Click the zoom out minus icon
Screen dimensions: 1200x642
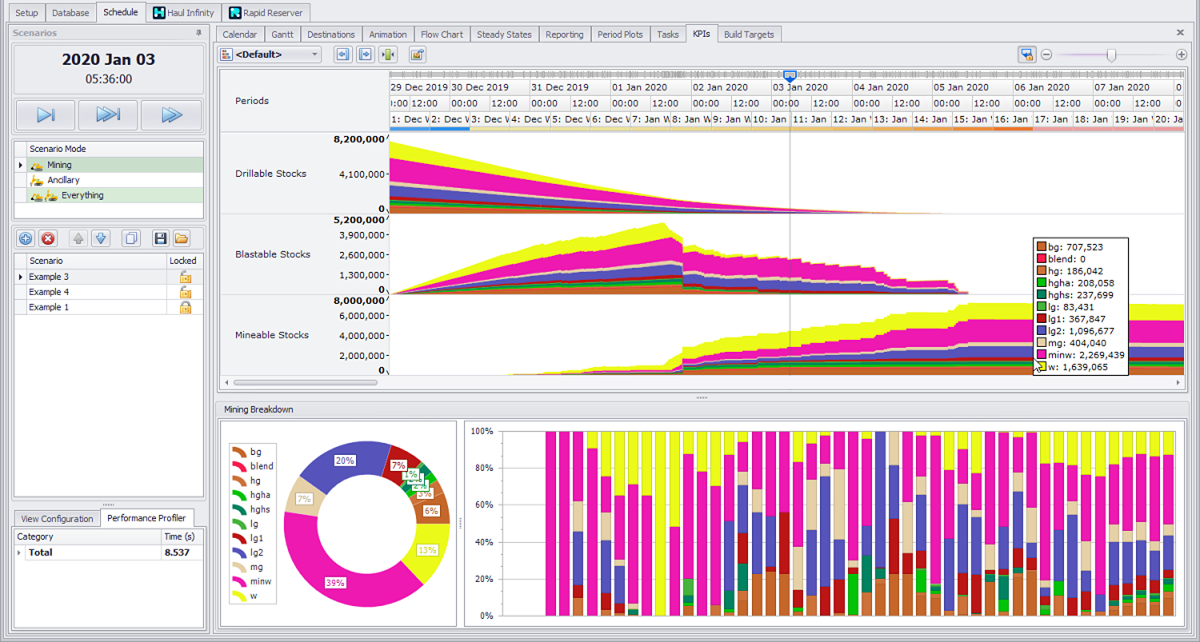pos(1047,55)
